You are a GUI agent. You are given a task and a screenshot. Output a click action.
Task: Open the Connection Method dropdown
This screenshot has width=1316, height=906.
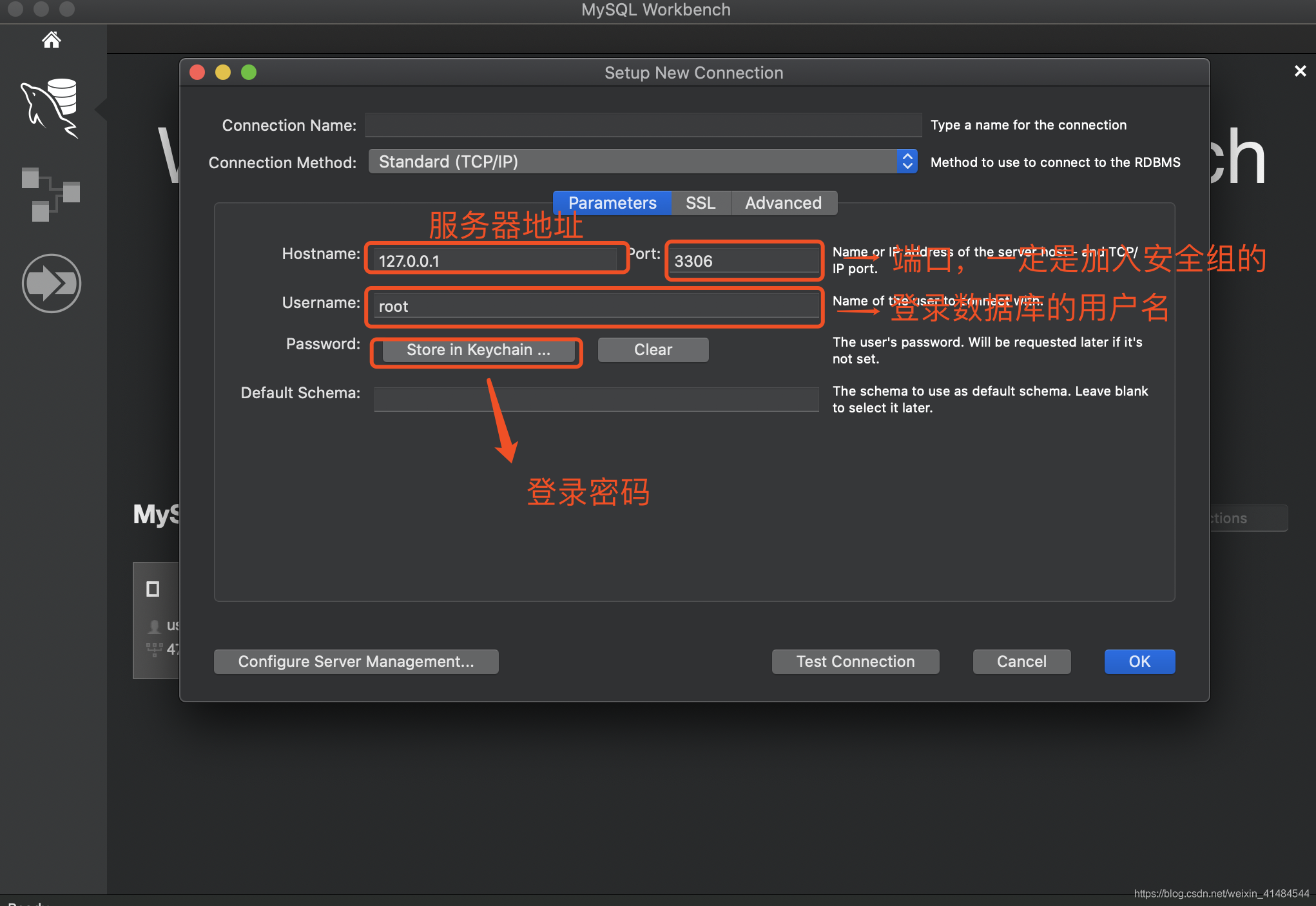[643, 162]
